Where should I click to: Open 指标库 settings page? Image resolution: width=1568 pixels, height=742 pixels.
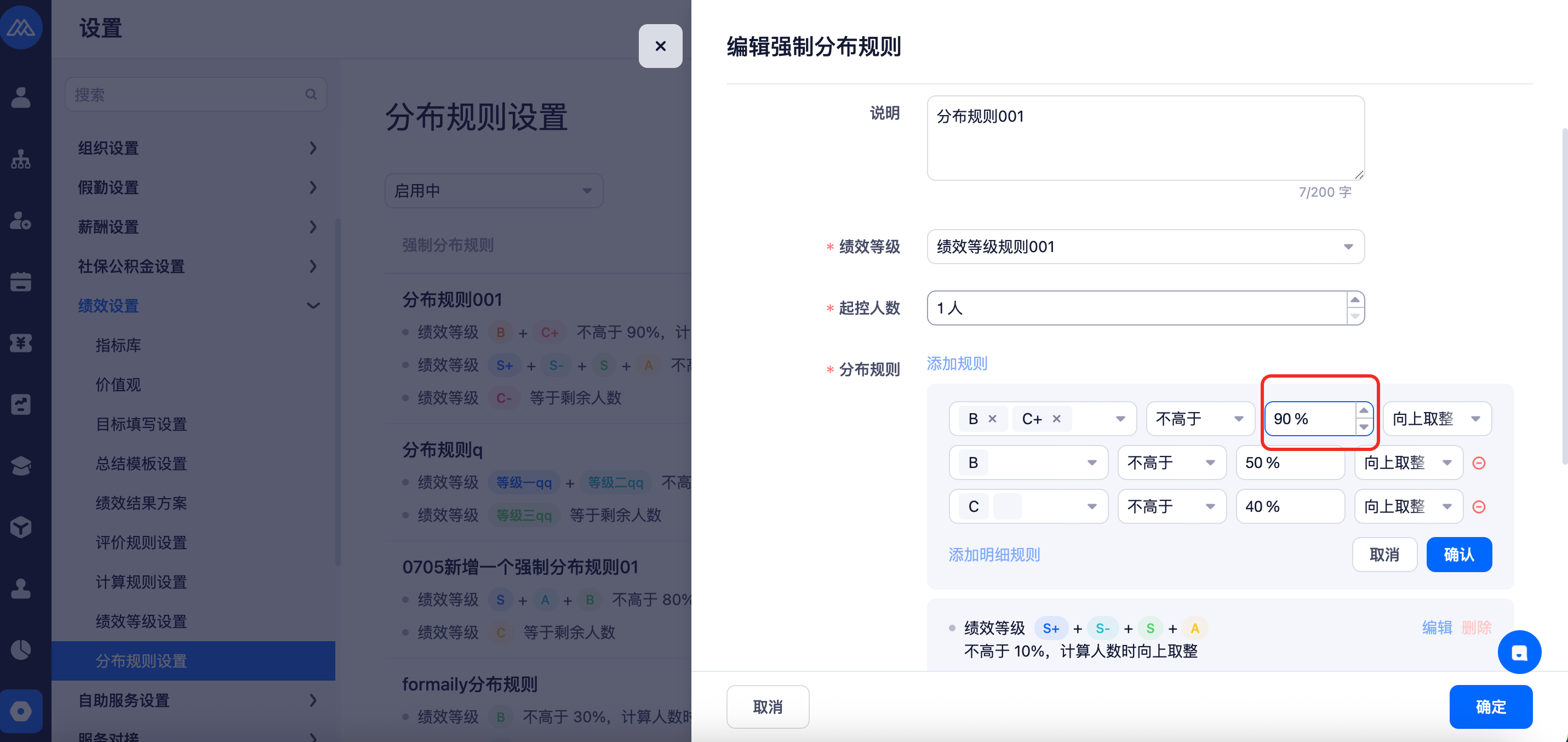tap(118, 345)
